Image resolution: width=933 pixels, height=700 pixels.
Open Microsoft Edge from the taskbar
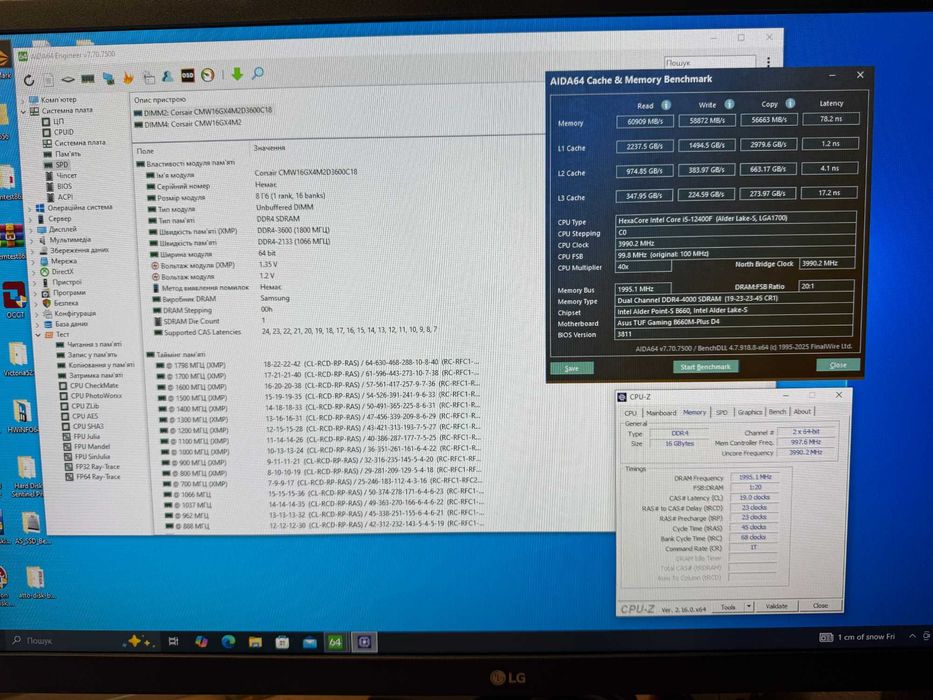pos(228,641)
